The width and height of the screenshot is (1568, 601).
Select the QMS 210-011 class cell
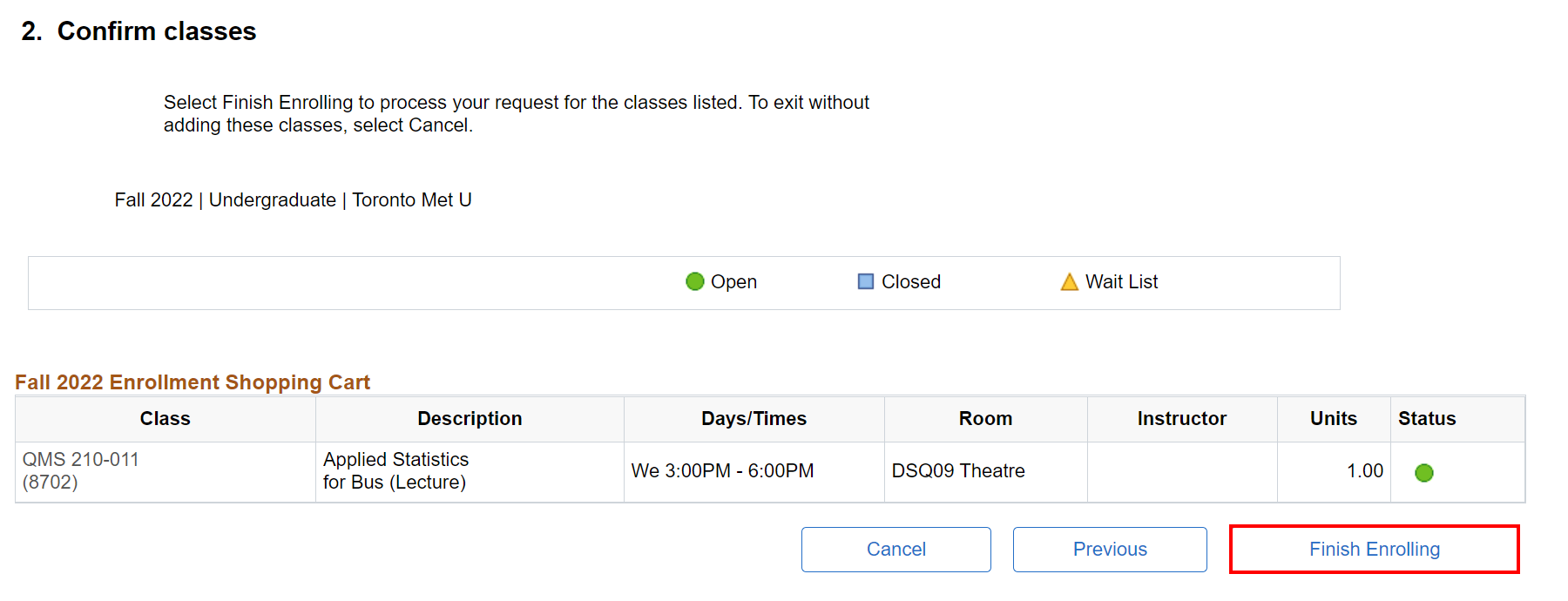pyautogui.click(x=81, y=470)
